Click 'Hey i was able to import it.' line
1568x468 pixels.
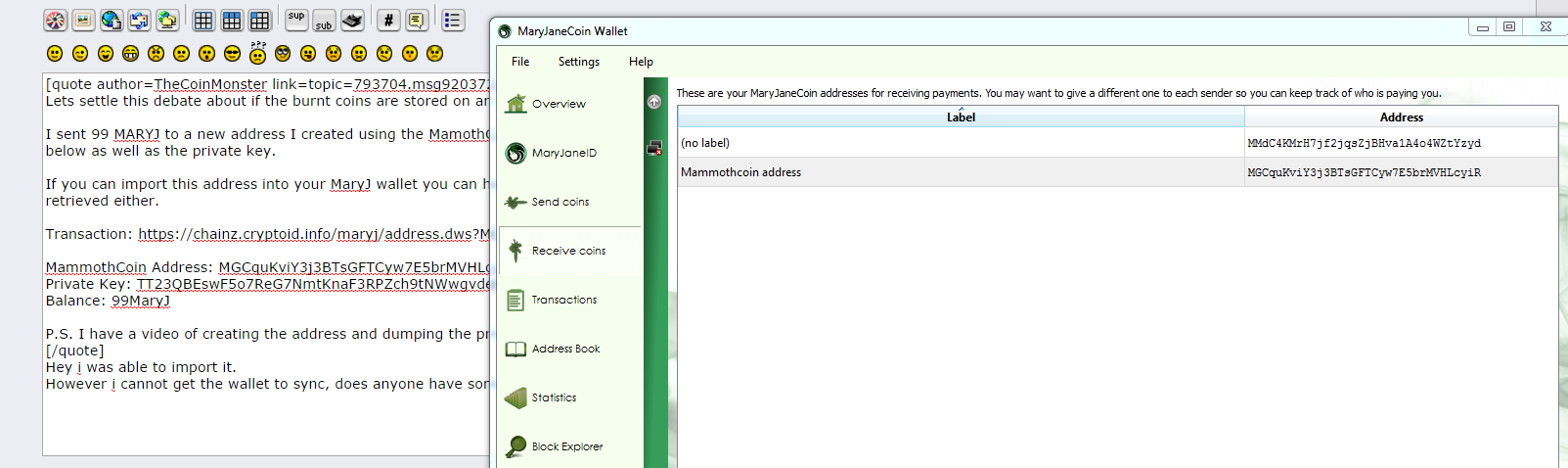[141, 367]
